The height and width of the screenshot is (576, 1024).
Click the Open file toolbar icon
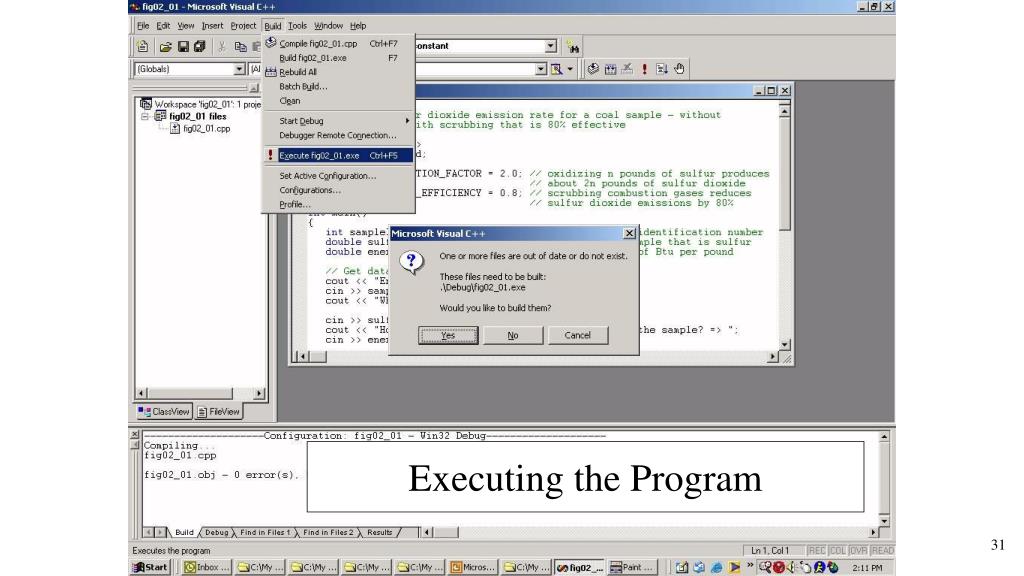click(x=165, y=46)
